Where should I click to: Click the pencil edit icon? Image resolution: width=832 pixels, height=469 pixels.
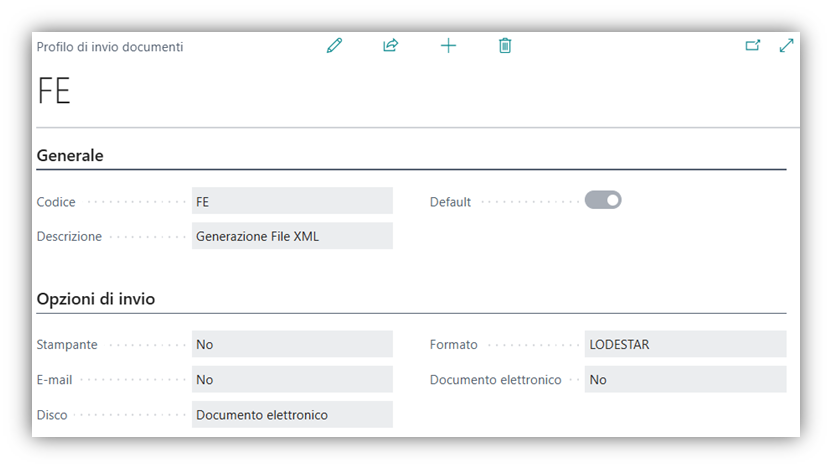pos(334,46)
